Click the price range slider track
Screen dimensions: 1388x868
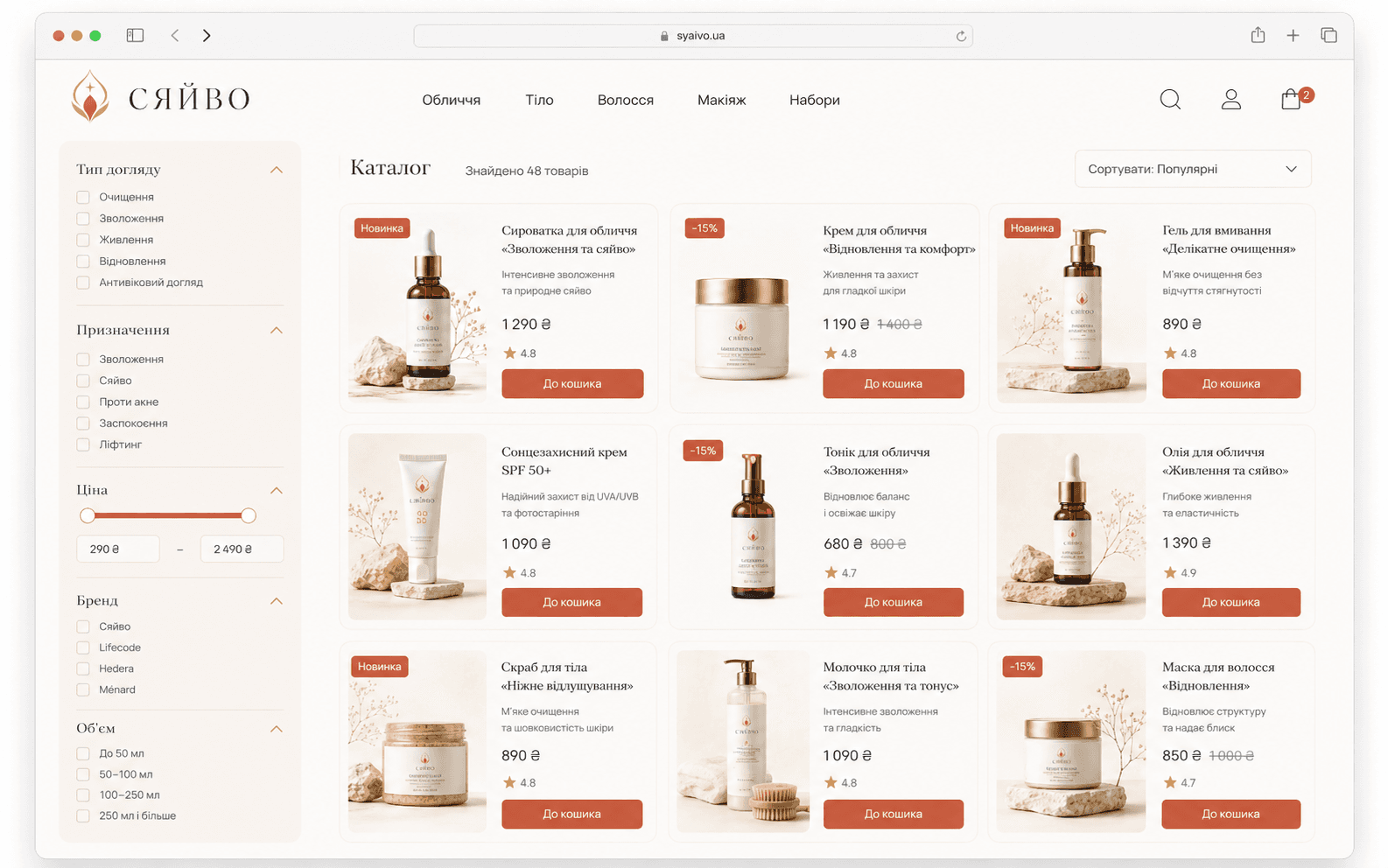coord(168,515)
